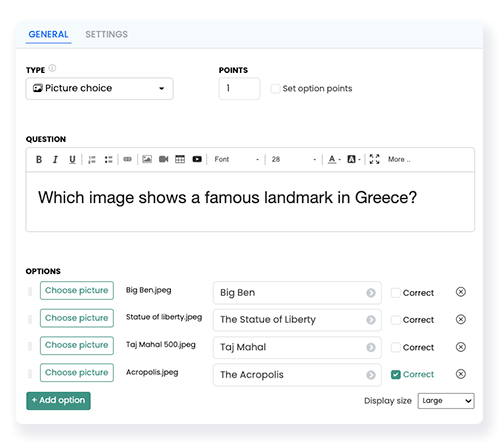This screenshot has width=500, height=445.
Task: Insert an image into the question
Action: 147,159
